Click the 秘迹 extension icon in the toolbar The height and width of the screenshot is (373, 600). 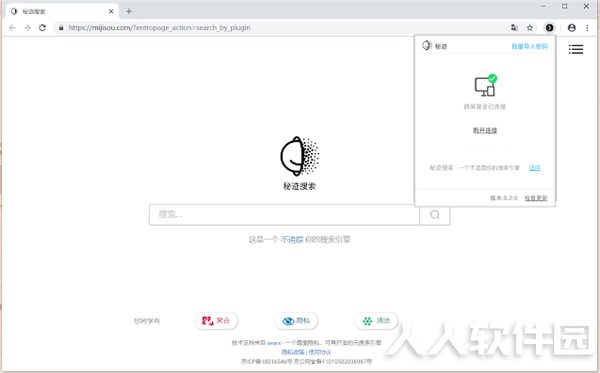(x=549, y=28)
